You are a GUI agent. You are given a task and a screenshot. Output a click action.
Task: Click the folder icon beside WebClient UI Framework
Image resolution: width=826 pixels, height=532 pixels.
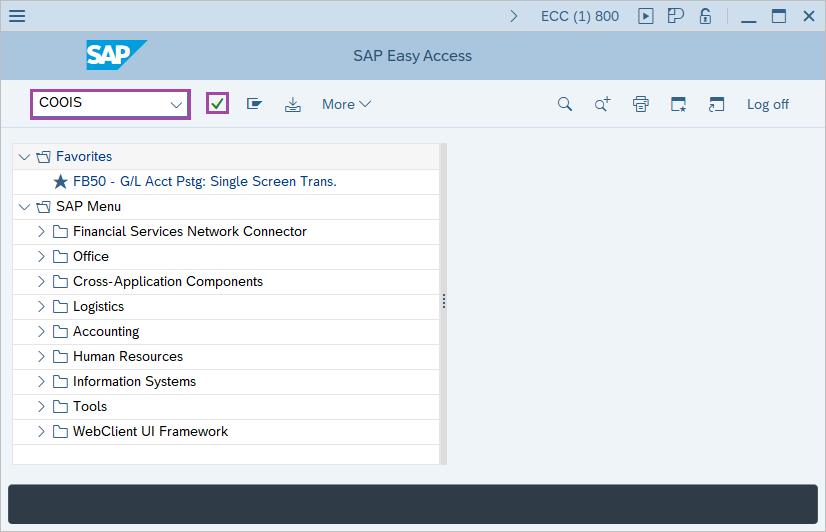tap(60, 431)
